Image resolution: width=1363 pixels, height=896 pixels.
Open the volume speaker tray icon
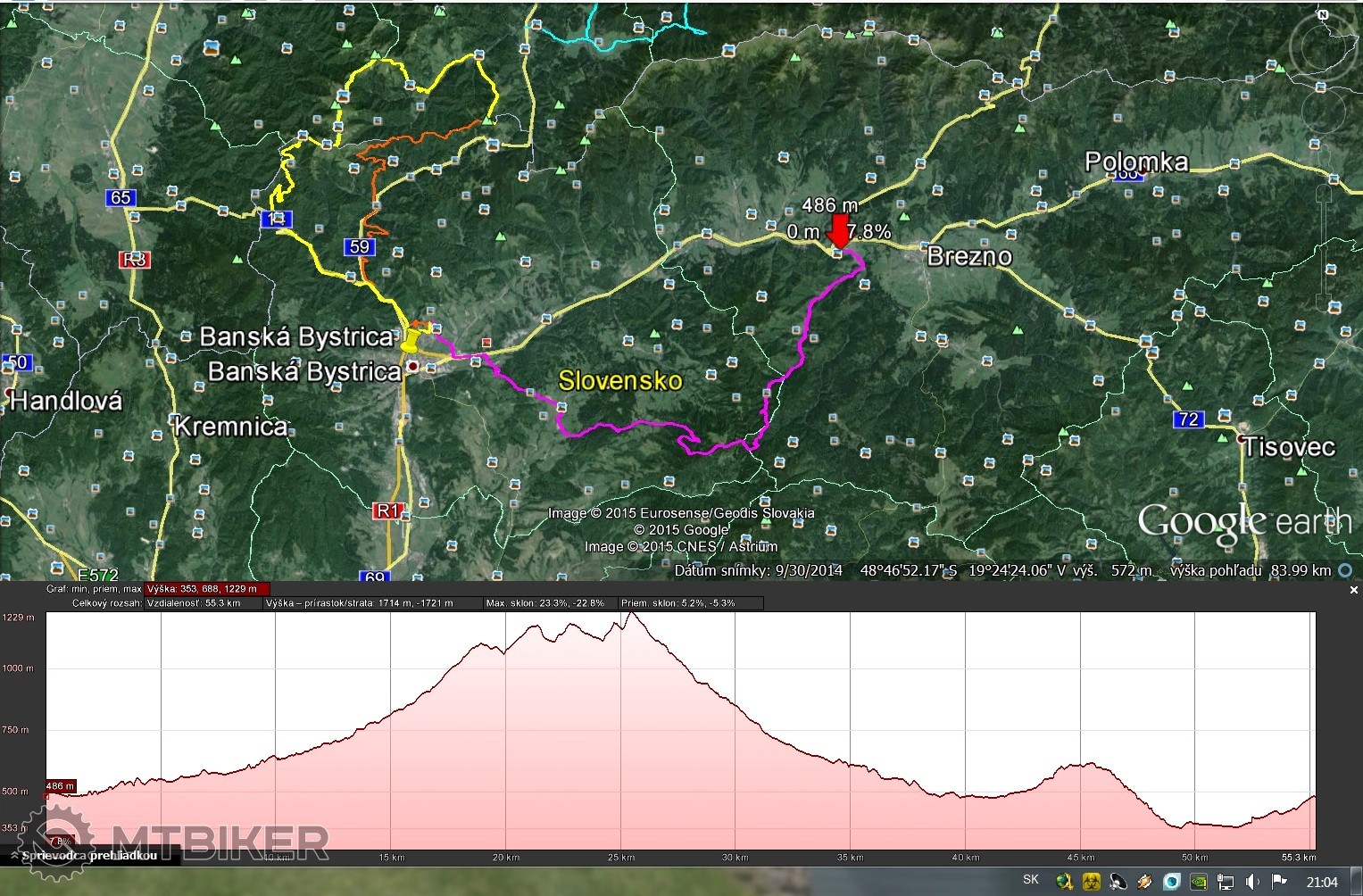[1252, 882]
